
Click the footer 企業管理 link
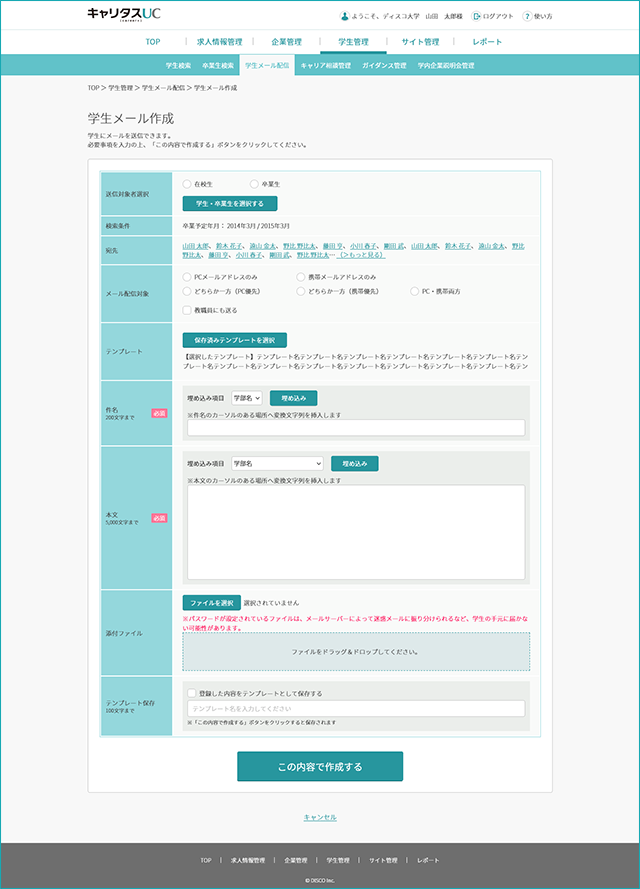(295, 860)
